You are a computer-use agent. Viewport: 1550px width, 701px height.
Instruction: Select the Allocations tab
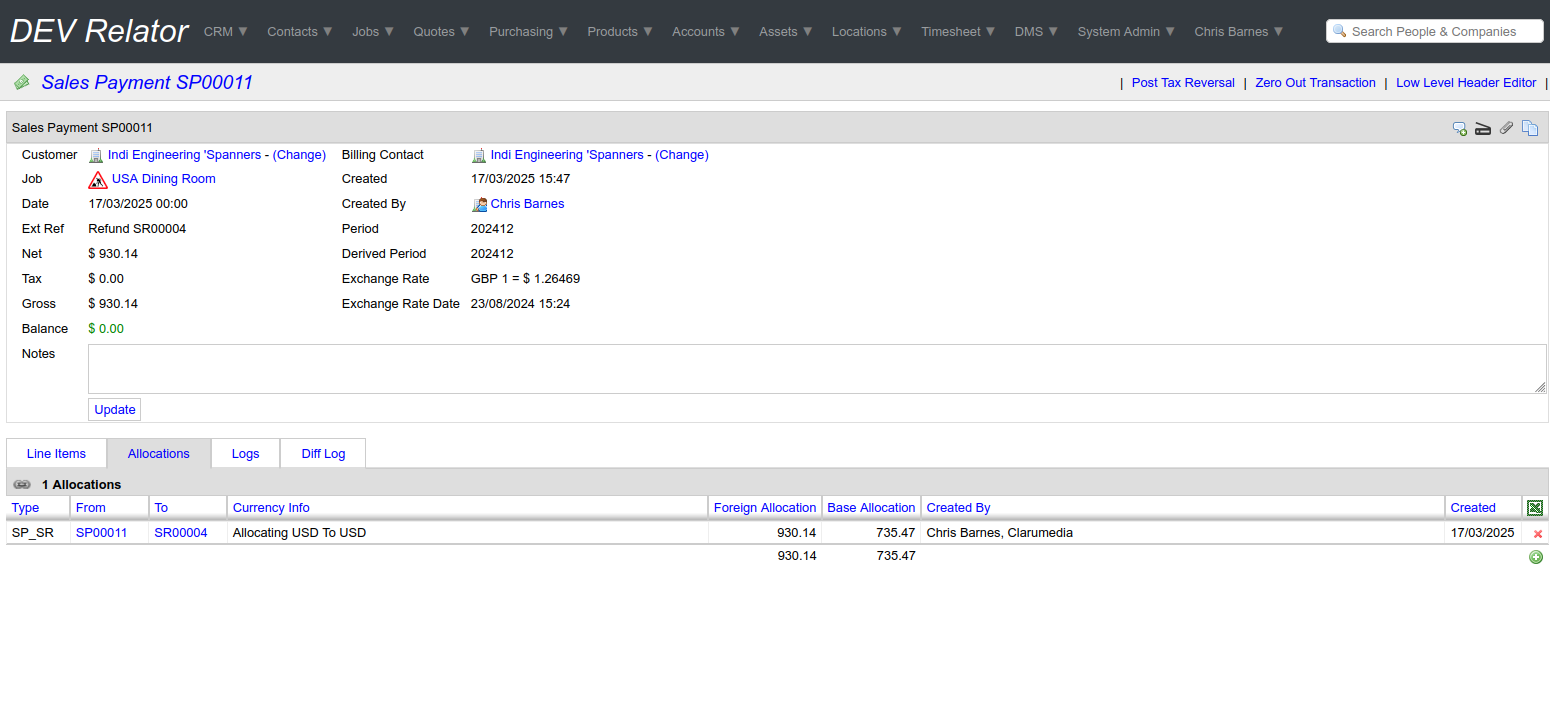click(159, 453)
